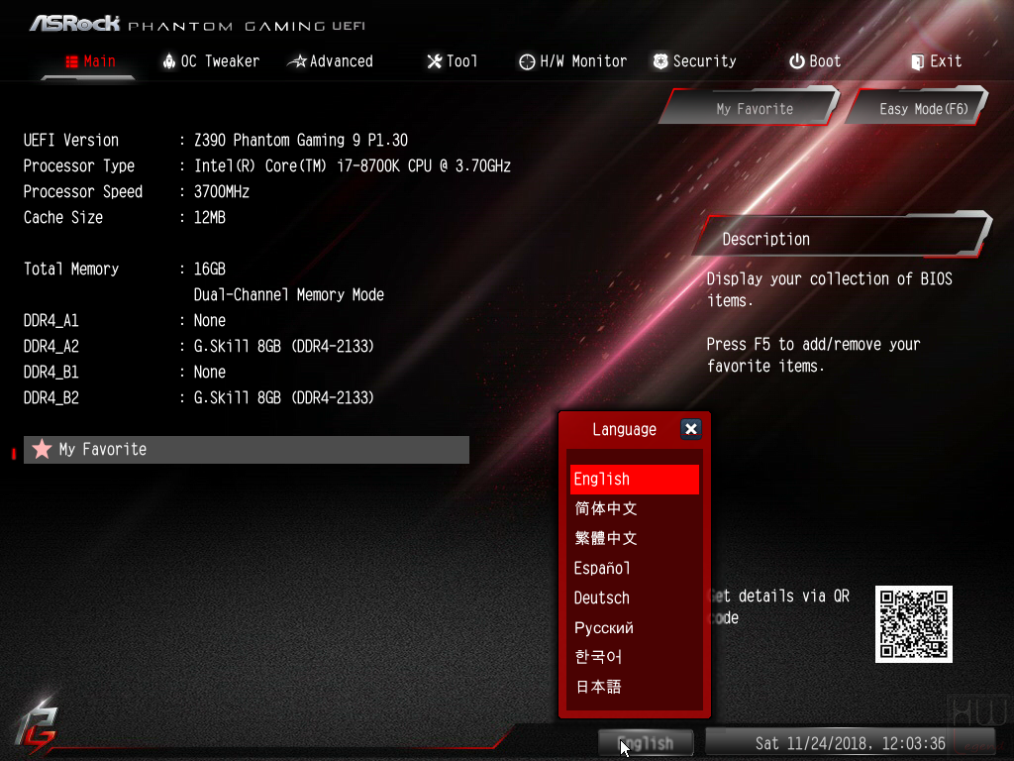Click the date and time display
This screenshot has height=761, width=1014.
[x=850, y=743]
